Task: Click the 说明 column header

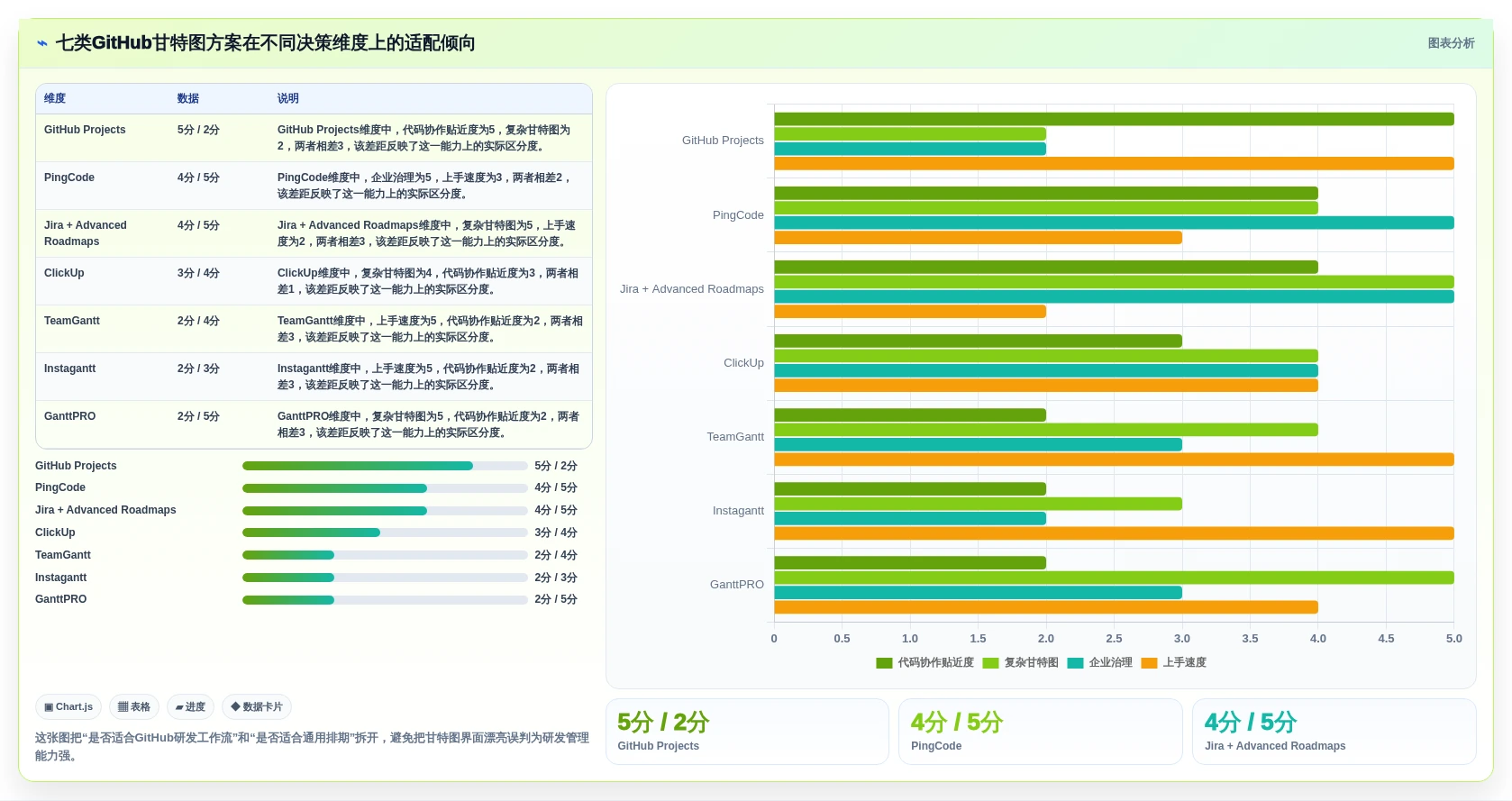Action: [x=288, y=98]
